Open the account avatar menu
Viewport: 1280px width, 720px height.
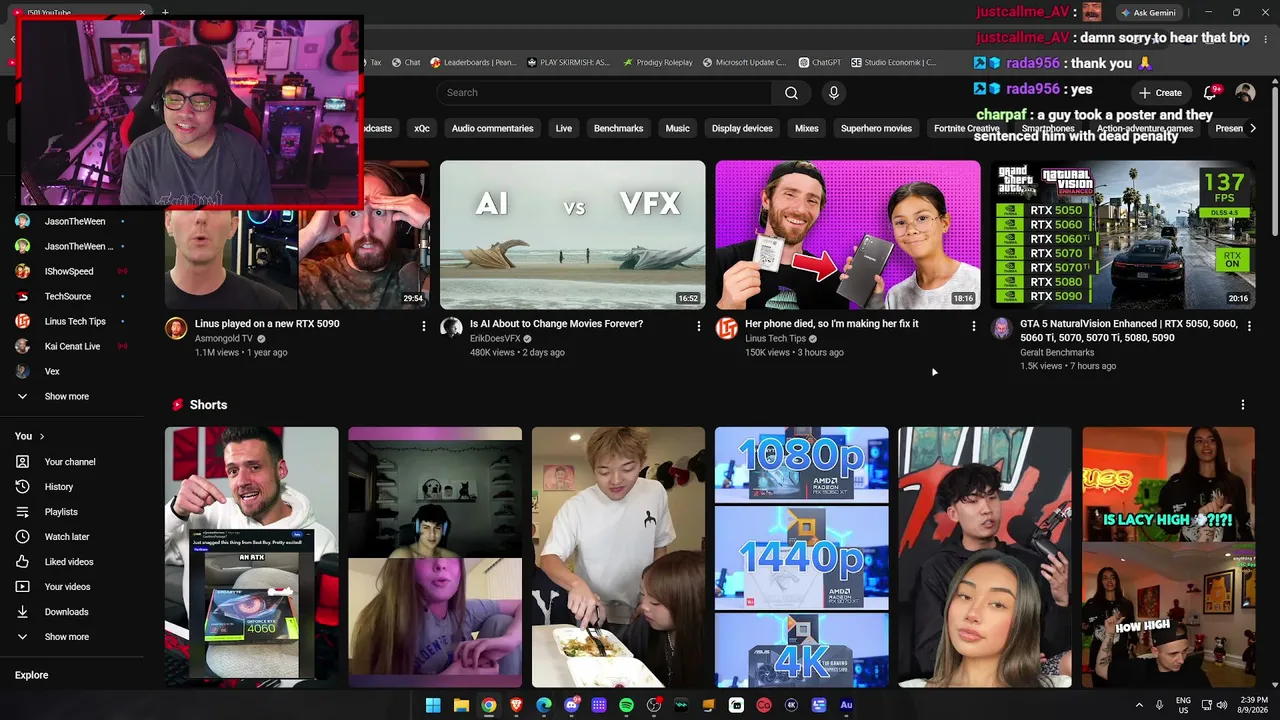point(1245,93)
